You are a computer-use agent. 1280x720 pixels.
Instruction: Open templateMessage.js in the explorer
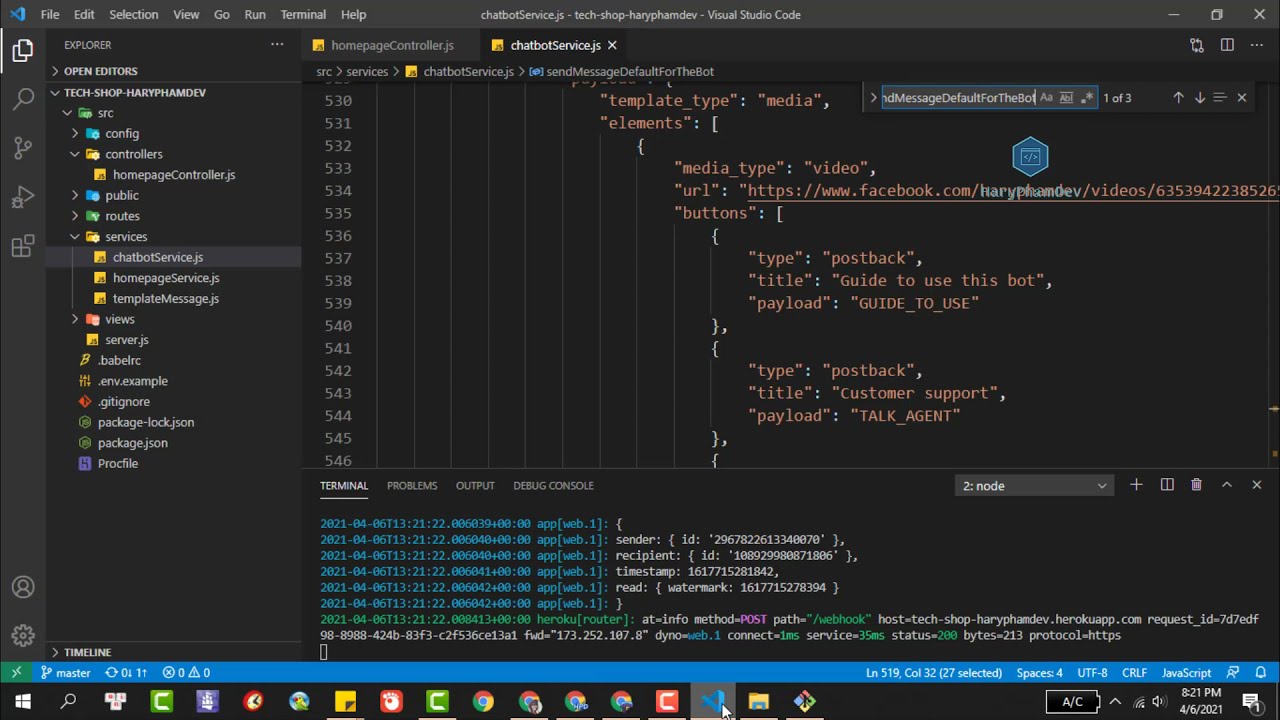click(x=165, y=299)
